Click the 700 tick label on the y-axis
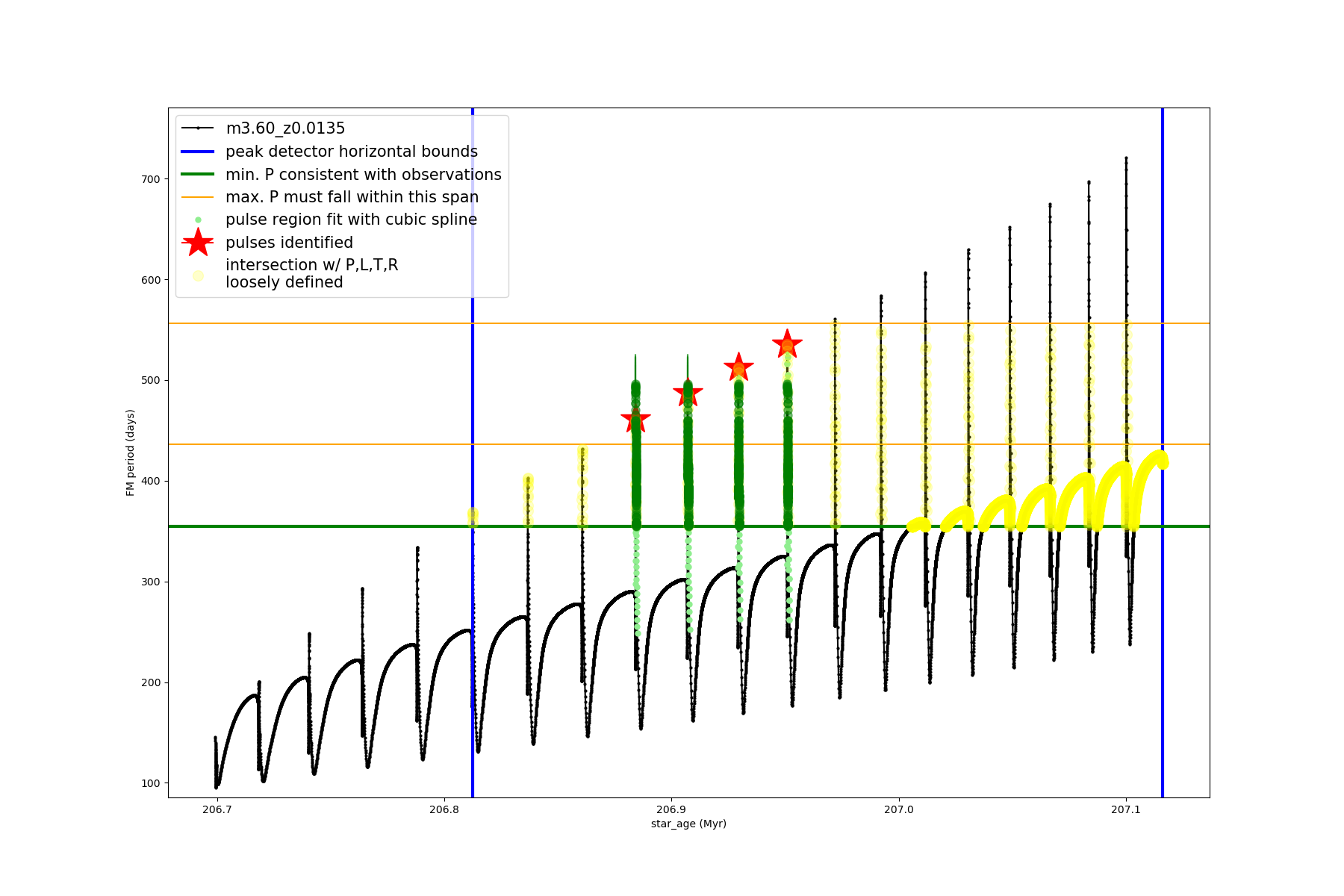The width and height of the screenshot is (1344, 896). (x=150, y=179)
